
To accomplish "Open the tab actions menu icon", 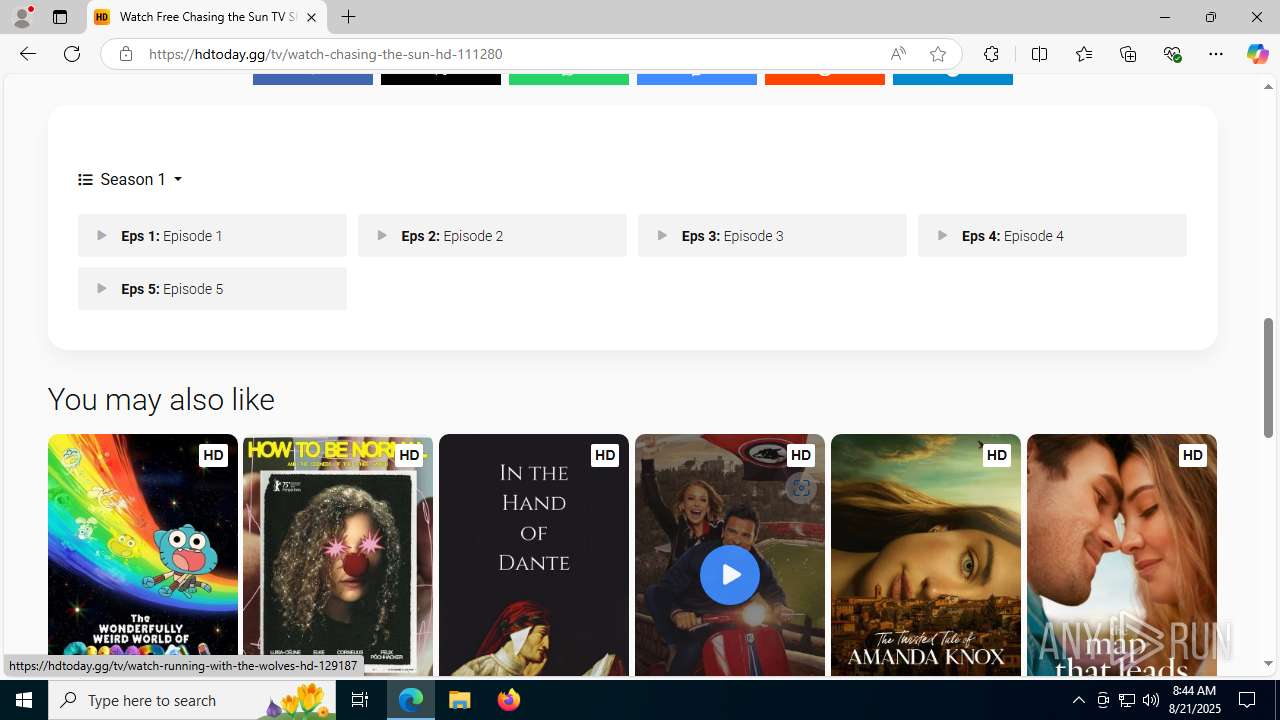I will (x=60, y=17).
